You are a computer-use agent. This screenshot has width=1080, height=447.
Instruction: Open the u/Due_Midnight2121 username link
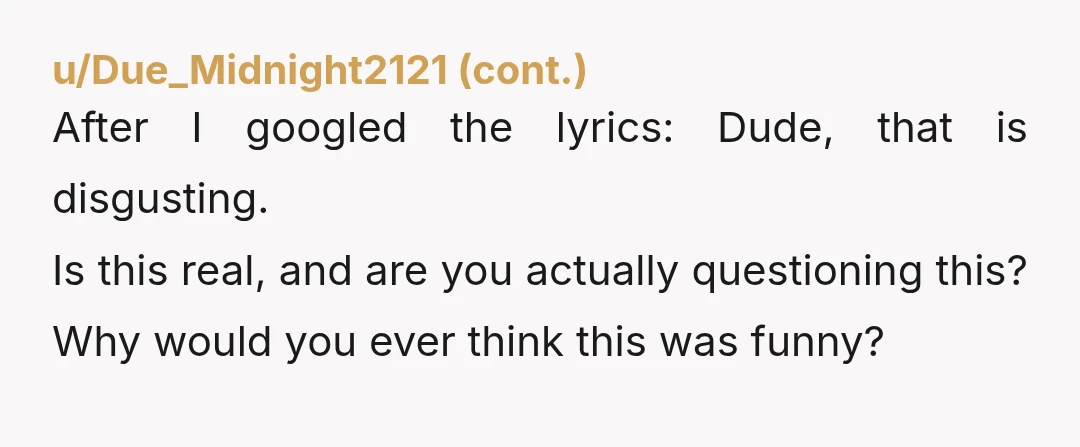(251, 72)
